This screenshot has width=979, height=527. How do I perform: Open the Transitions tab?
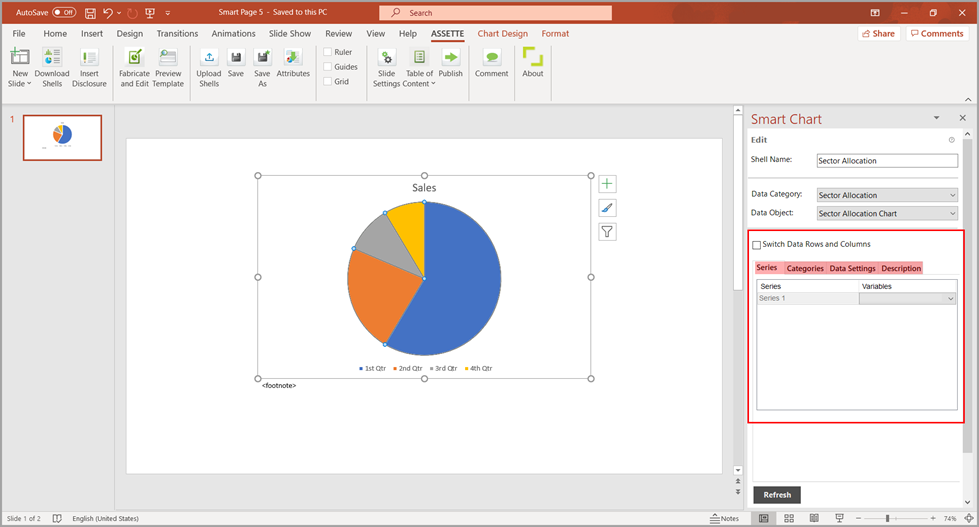[177, 34]
